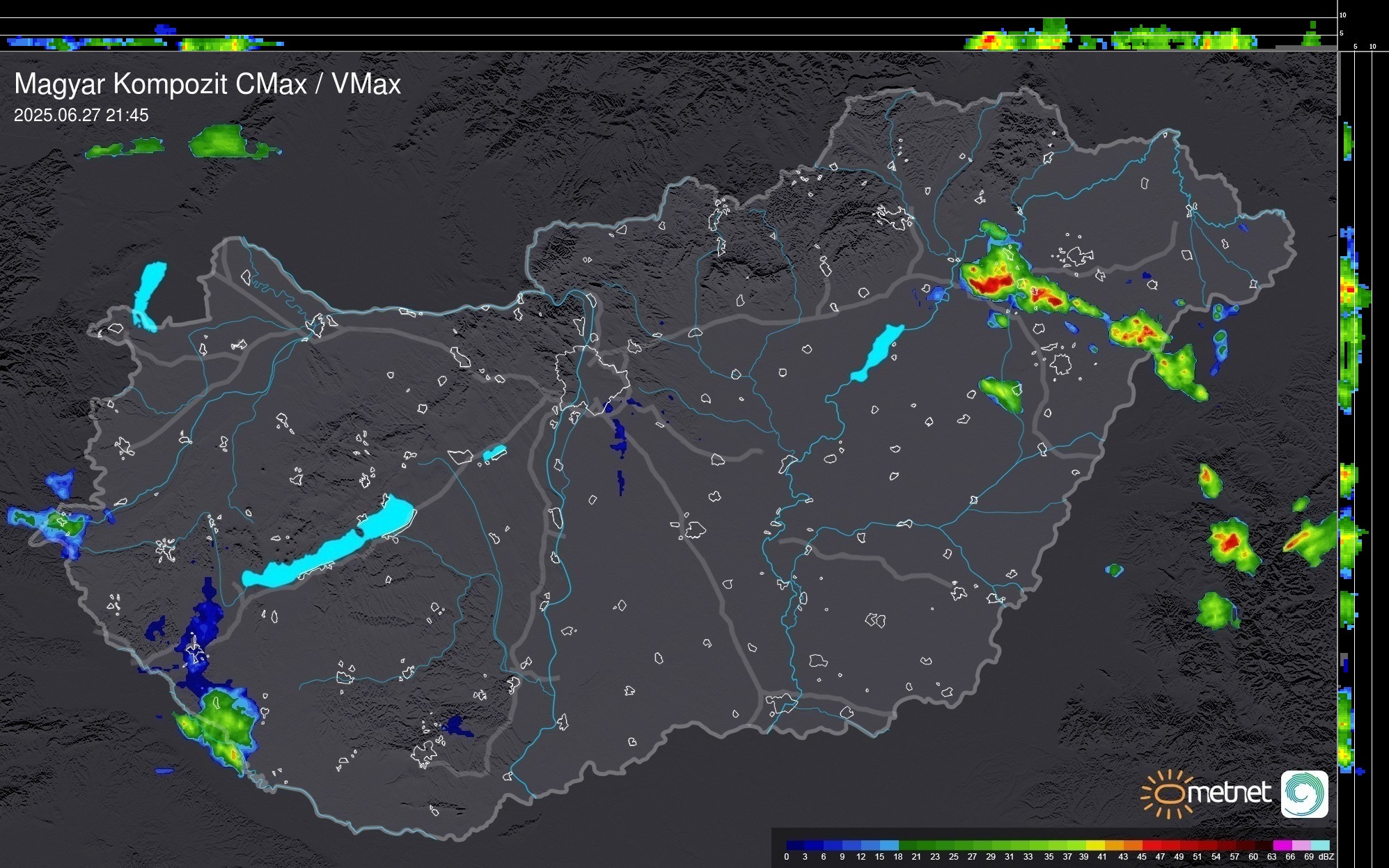
Task: Pick the yellow 39 dBZ legend swatch
Action: [x=1094, y=845]
